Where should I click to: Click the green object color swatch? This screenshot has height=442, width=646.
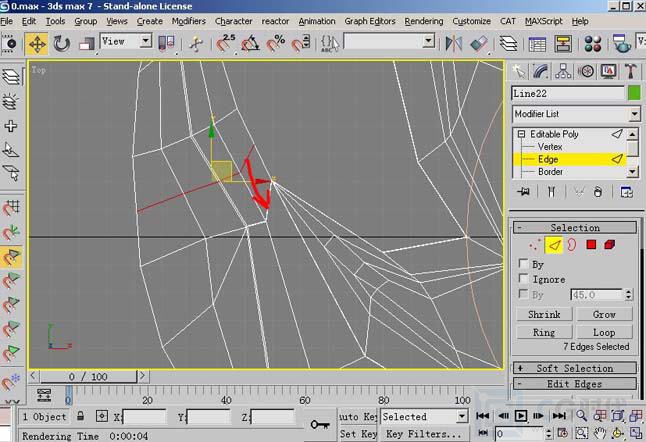point(634,93)
